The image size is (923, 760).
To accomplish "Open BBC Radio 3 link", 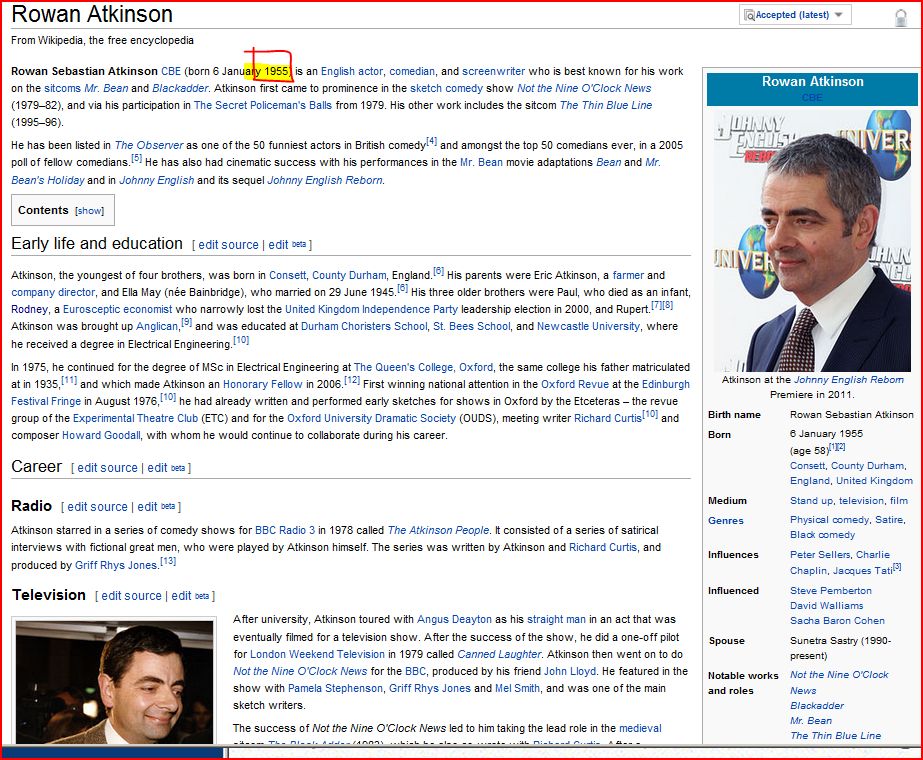I will click(285, 530).
